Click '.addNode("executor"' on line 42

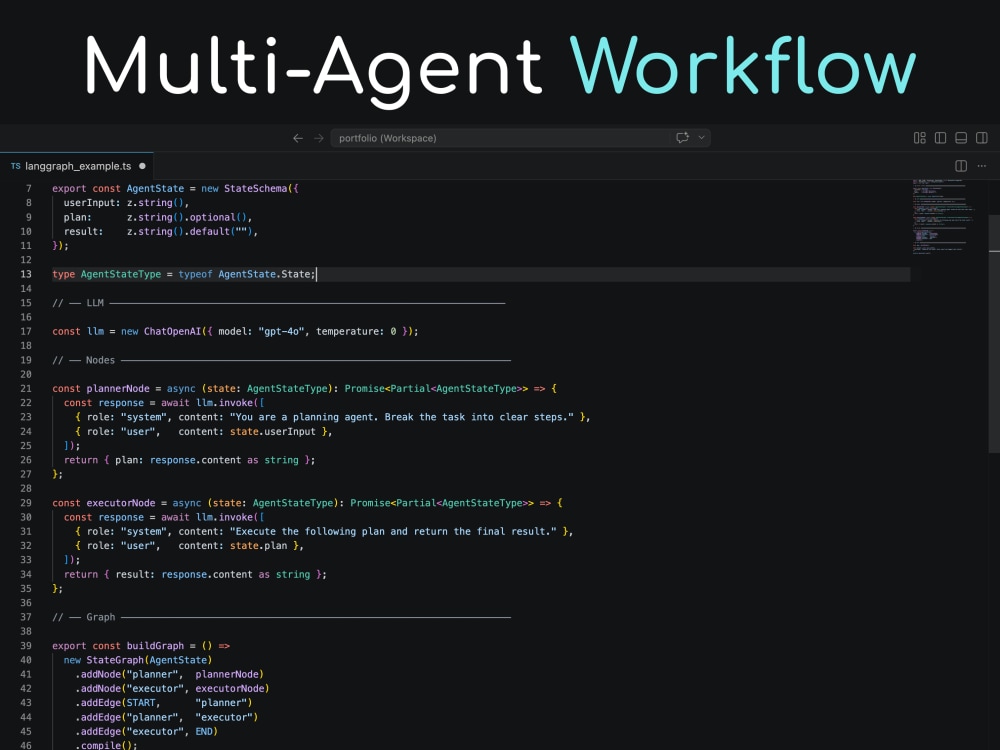(129, 688)
